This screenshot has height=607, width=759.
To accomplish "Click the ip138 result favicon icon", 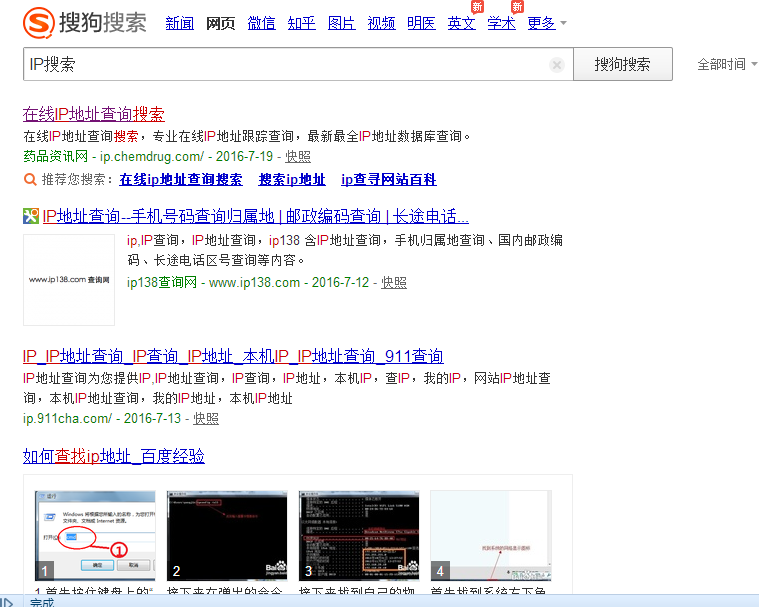I will pos(31,216).
